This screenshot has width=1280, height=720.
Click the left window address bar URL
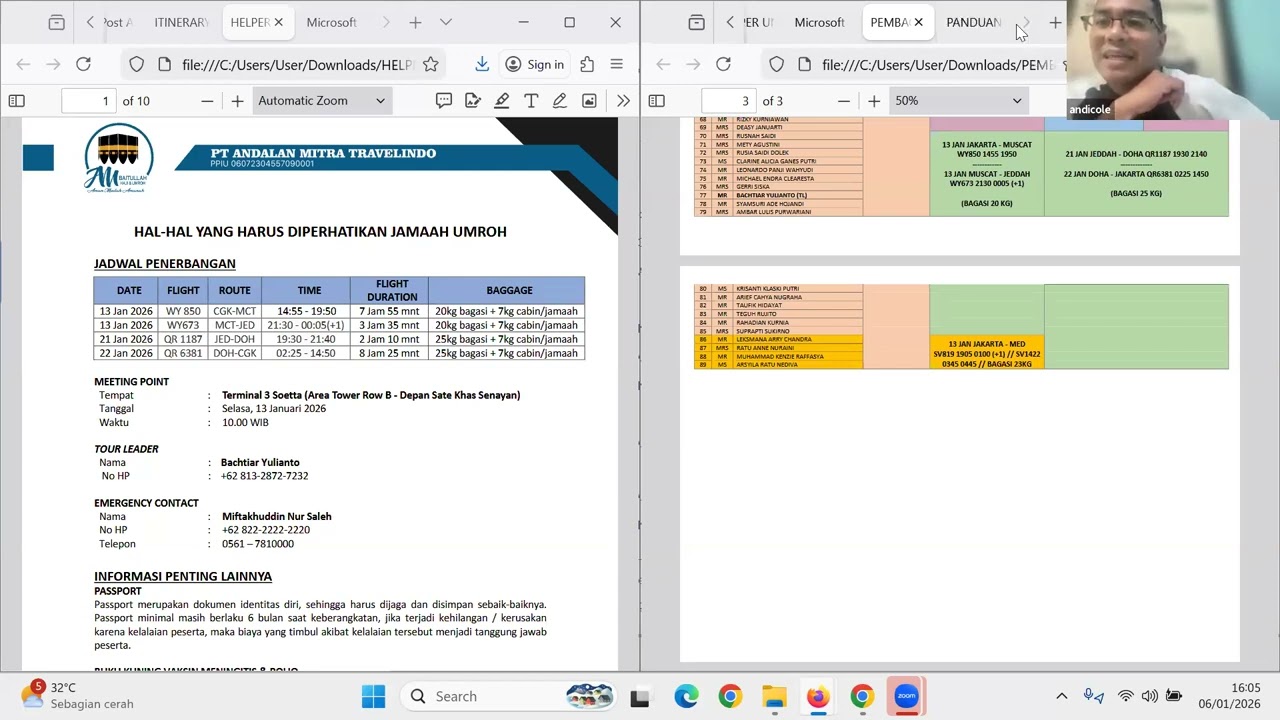(298, 65)
